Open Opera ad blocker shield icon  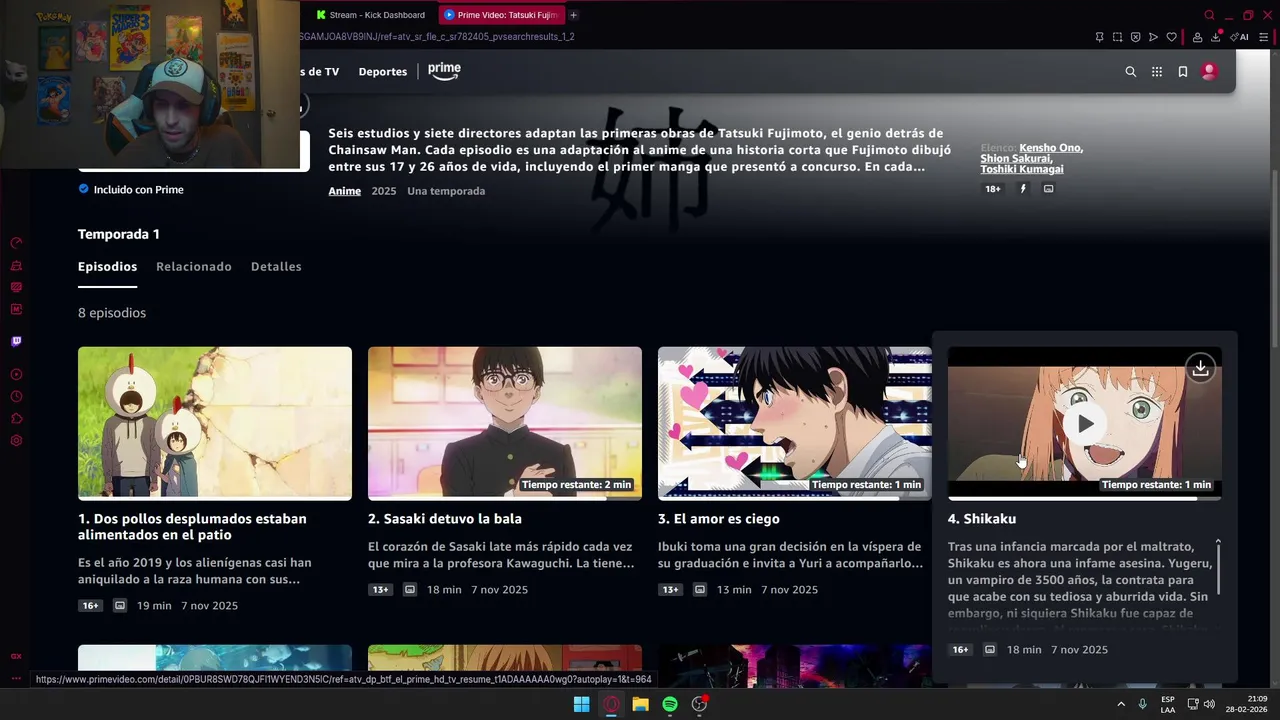[x=1135, y=37]
